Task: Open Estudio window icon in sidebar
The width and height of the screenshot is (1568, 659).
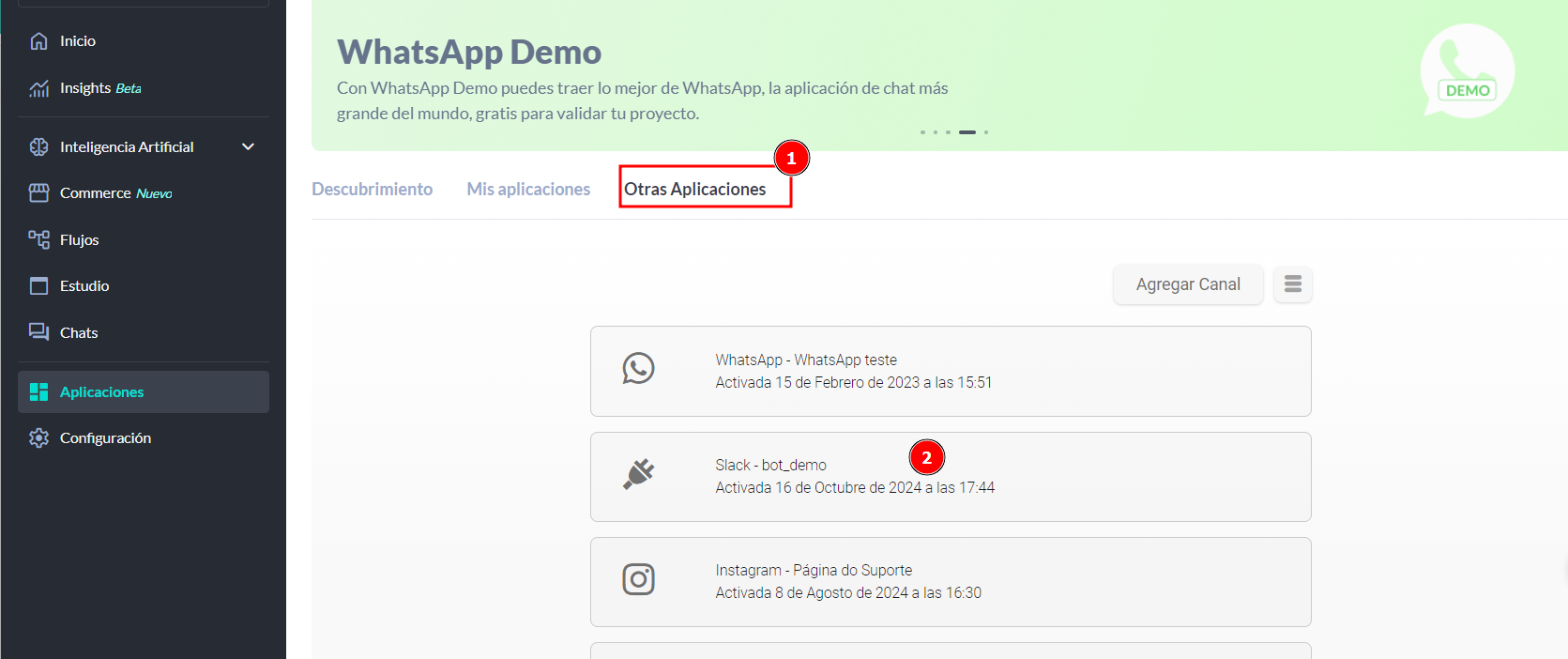Action: click(x=38, y=286)
